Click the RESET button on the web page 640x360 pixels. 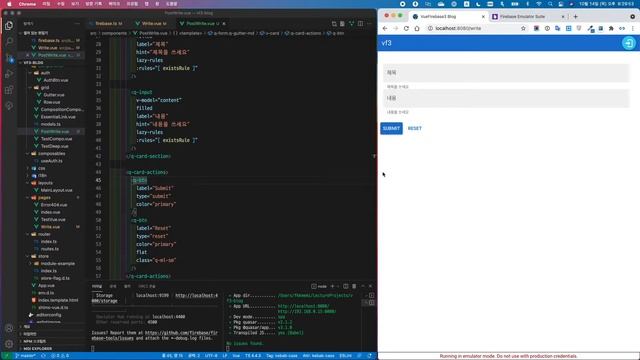(415, 128)
